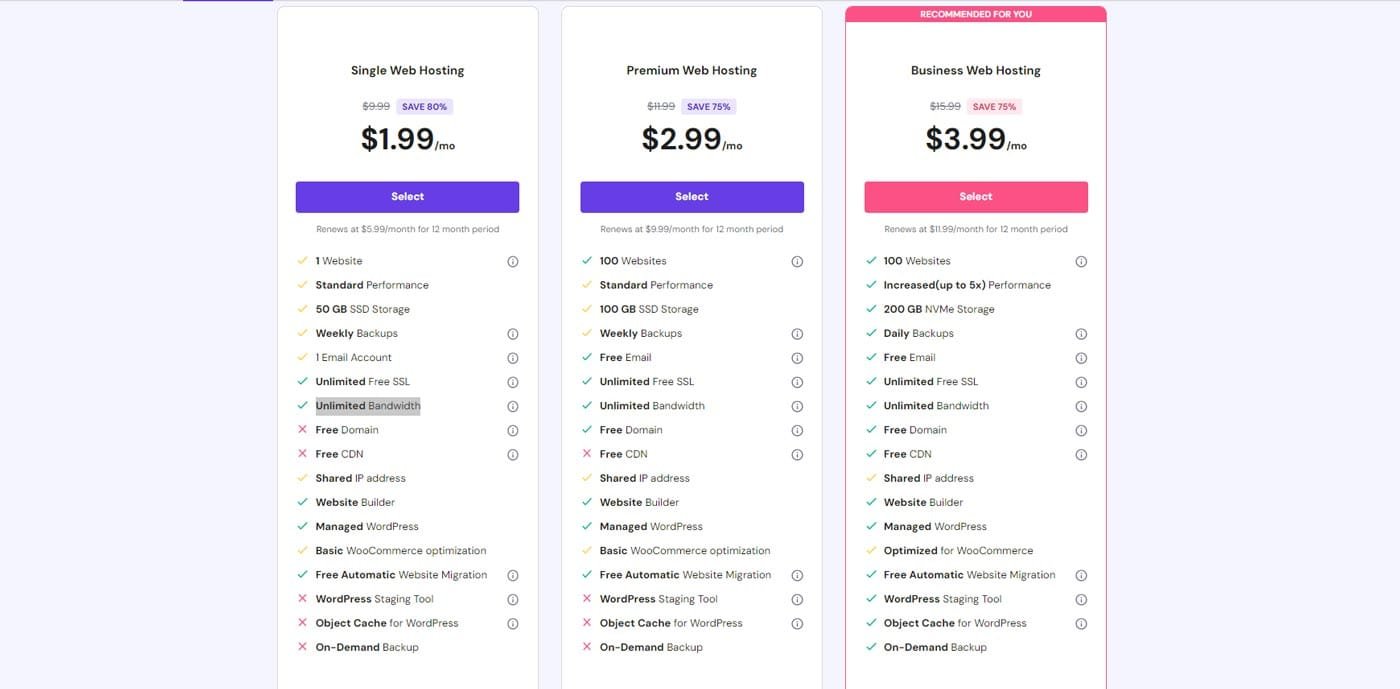Show info for Business Object Cache for WordPress

[x=1081, y=624]
